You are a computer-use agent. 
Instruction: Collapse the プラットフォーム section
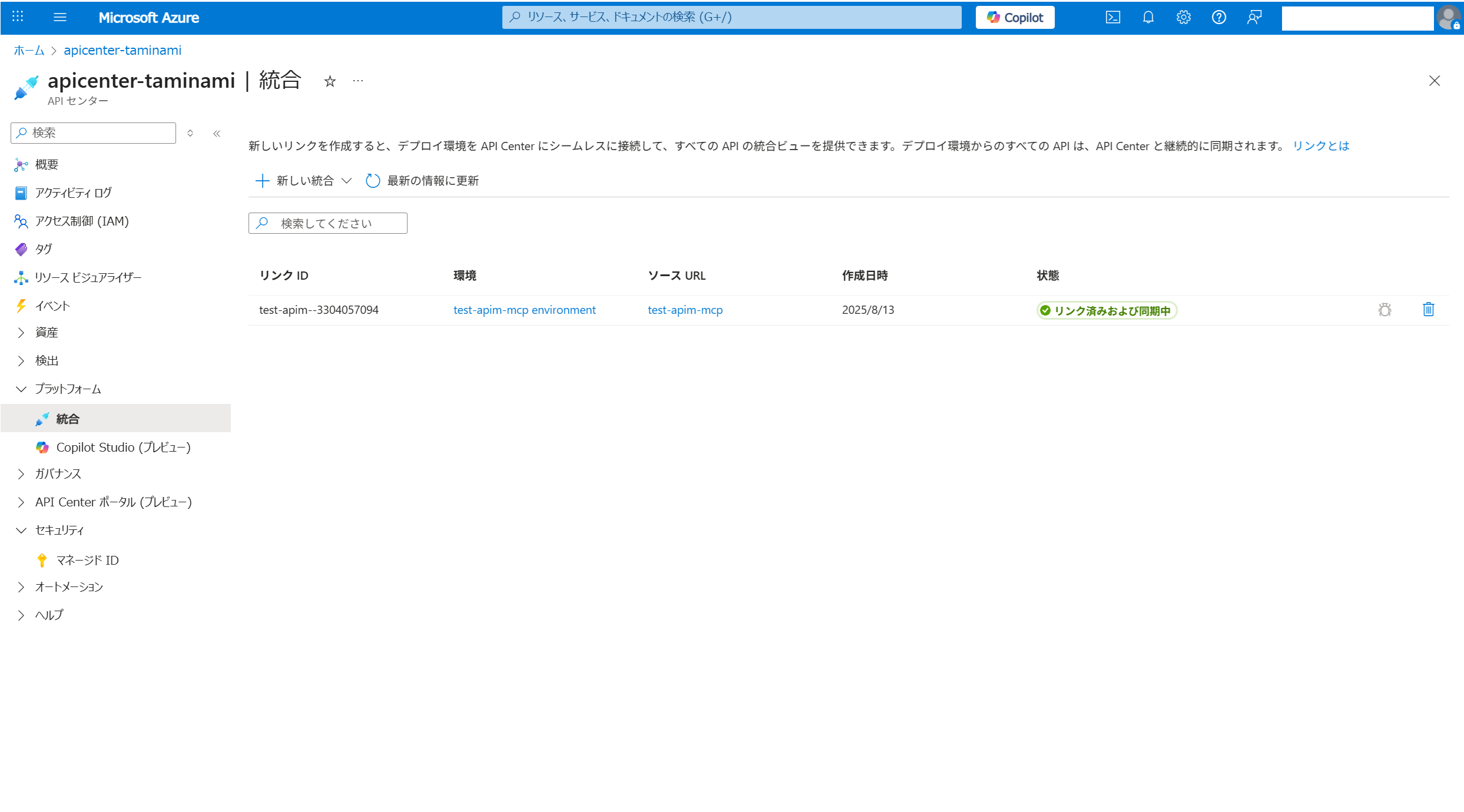click(x=21, y=389)
